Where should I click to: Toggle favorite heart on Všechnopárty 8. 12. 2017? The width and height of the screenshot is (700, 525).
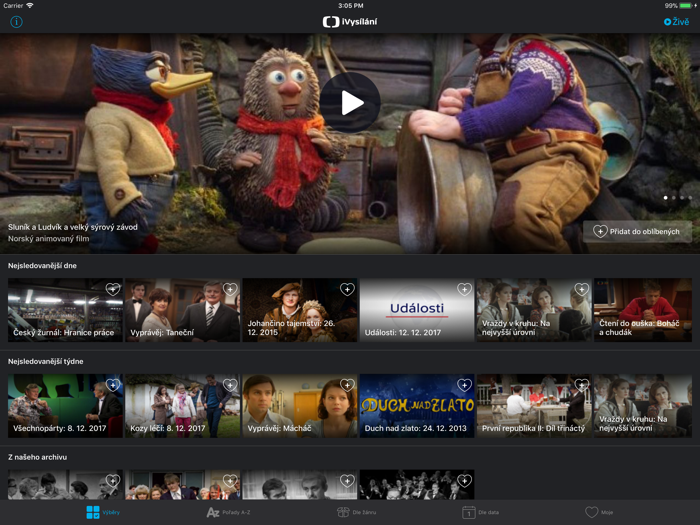click(113, 385)
